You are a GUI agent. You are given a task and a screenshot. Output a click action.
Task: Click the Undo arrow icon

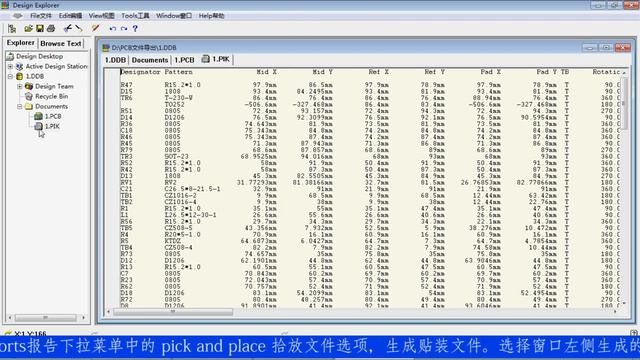click(x=113, y=29)
